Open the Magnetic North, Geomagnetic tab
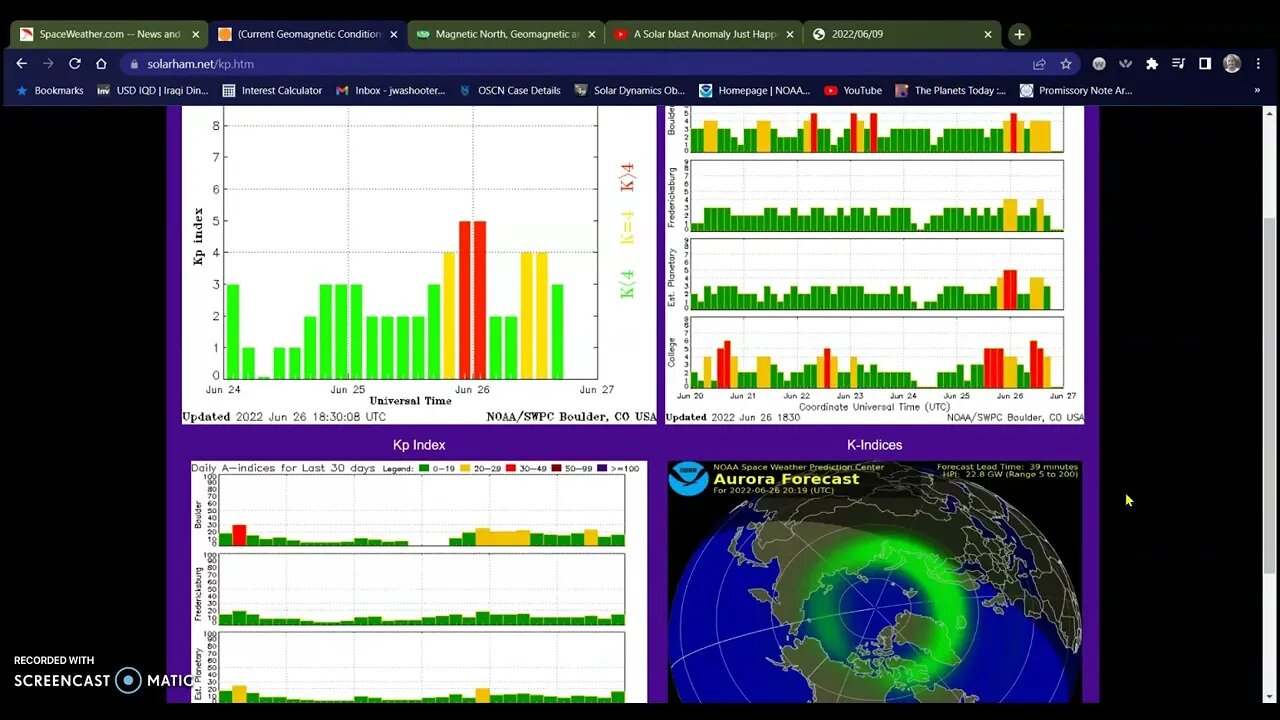This screenshot has height=720, width=1280. point(506,34)
